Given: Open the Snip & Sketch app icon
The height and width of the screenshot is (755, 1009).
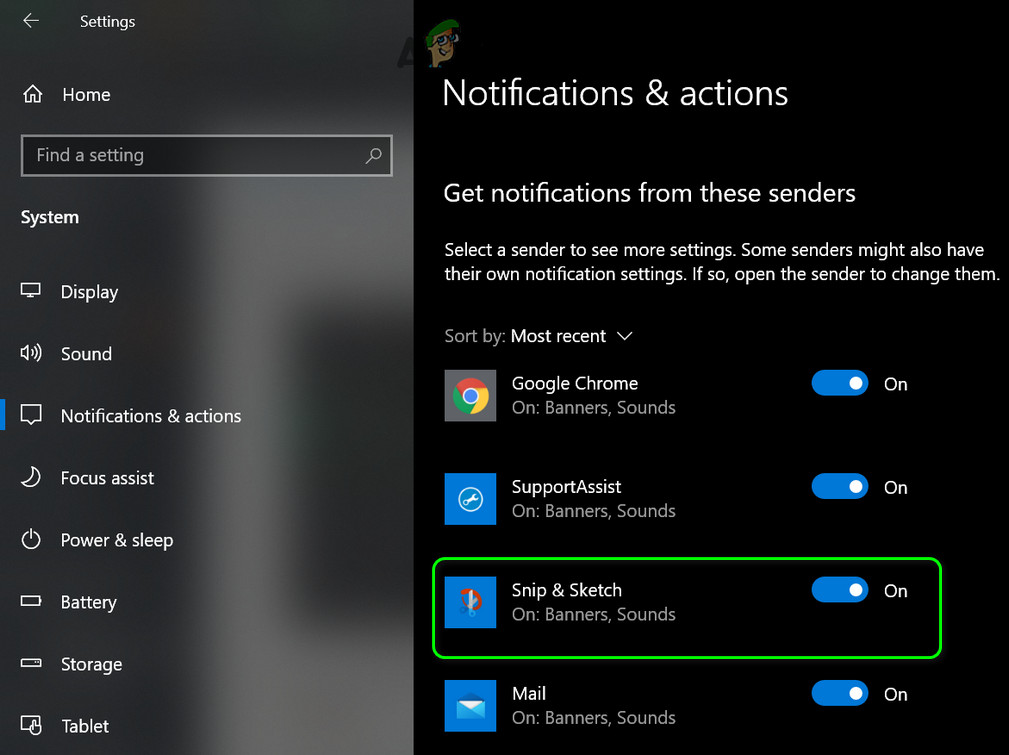Looking at the screenshot, I should [x=470, y=602].
